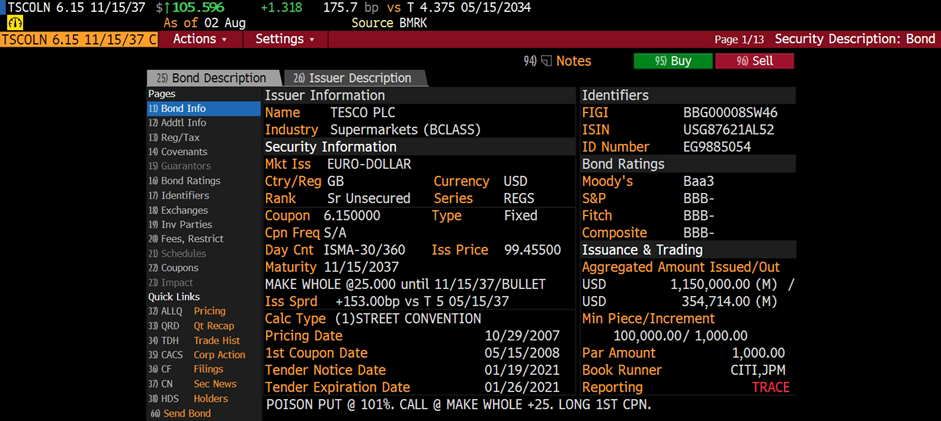Click the Composite rating value

pos(699,233)
